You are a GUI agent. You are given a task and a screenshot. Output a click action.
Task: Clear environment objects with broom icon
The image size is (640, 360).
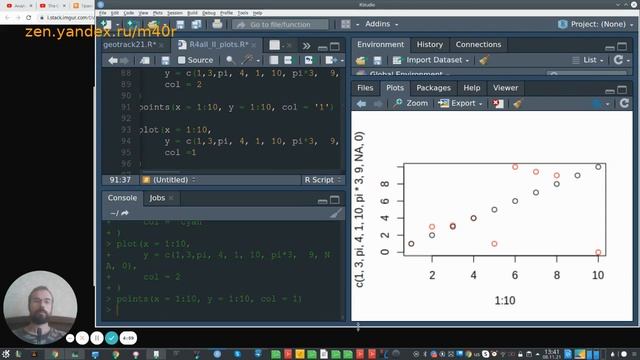click(x=484, y=60)
